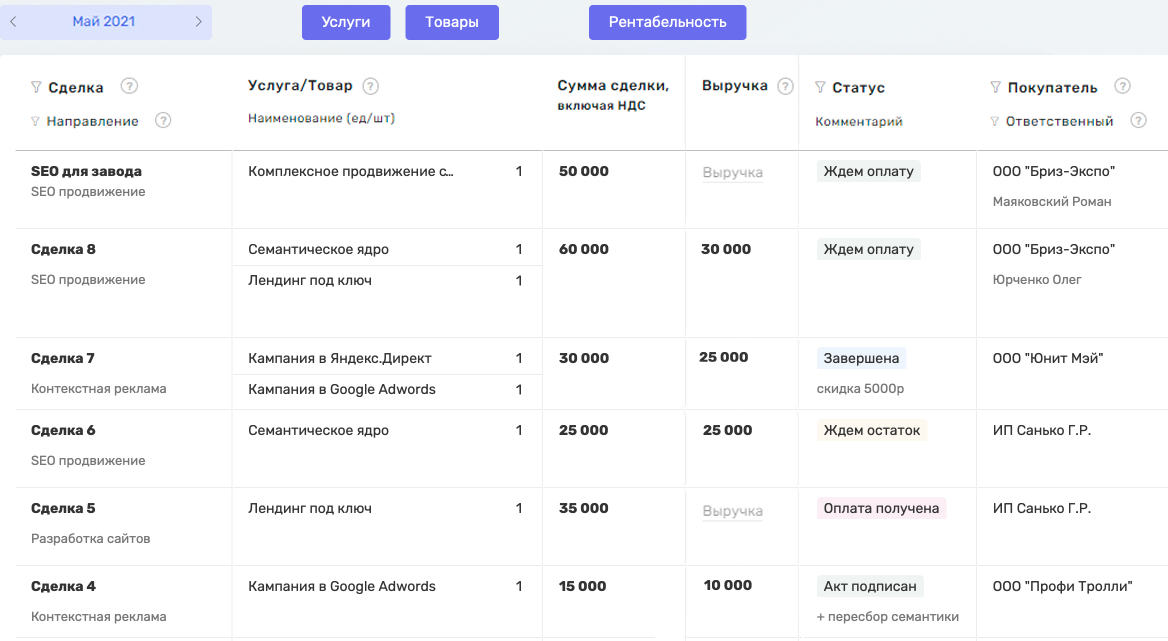Fill Выручка field for Сделка 5
This screenshot has height=641, width=1168.
[x=732, y=511]
